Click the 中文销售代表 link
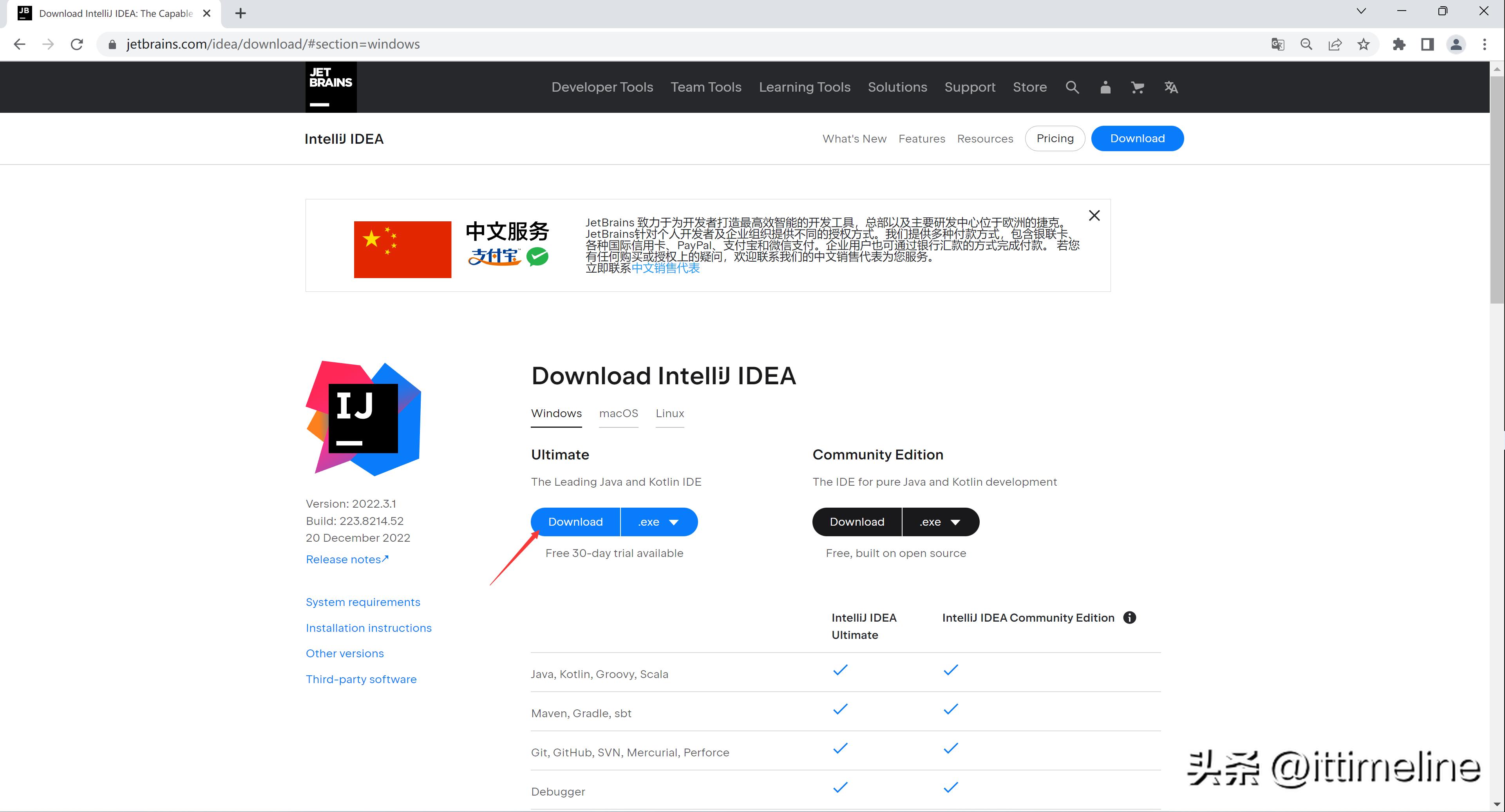1505x812 pixels. (x=666, y=268)
